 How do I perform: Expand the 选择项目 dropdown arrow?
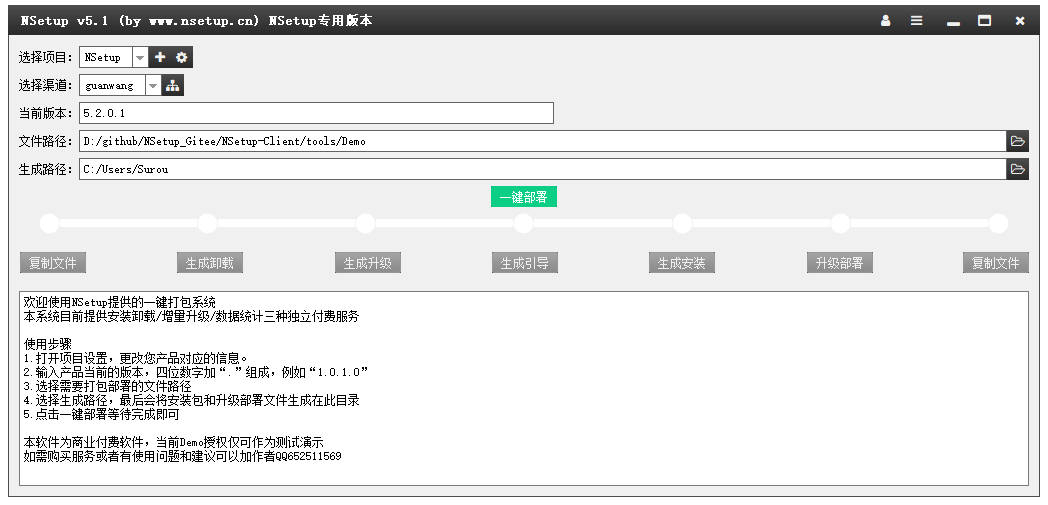[140, 57]
